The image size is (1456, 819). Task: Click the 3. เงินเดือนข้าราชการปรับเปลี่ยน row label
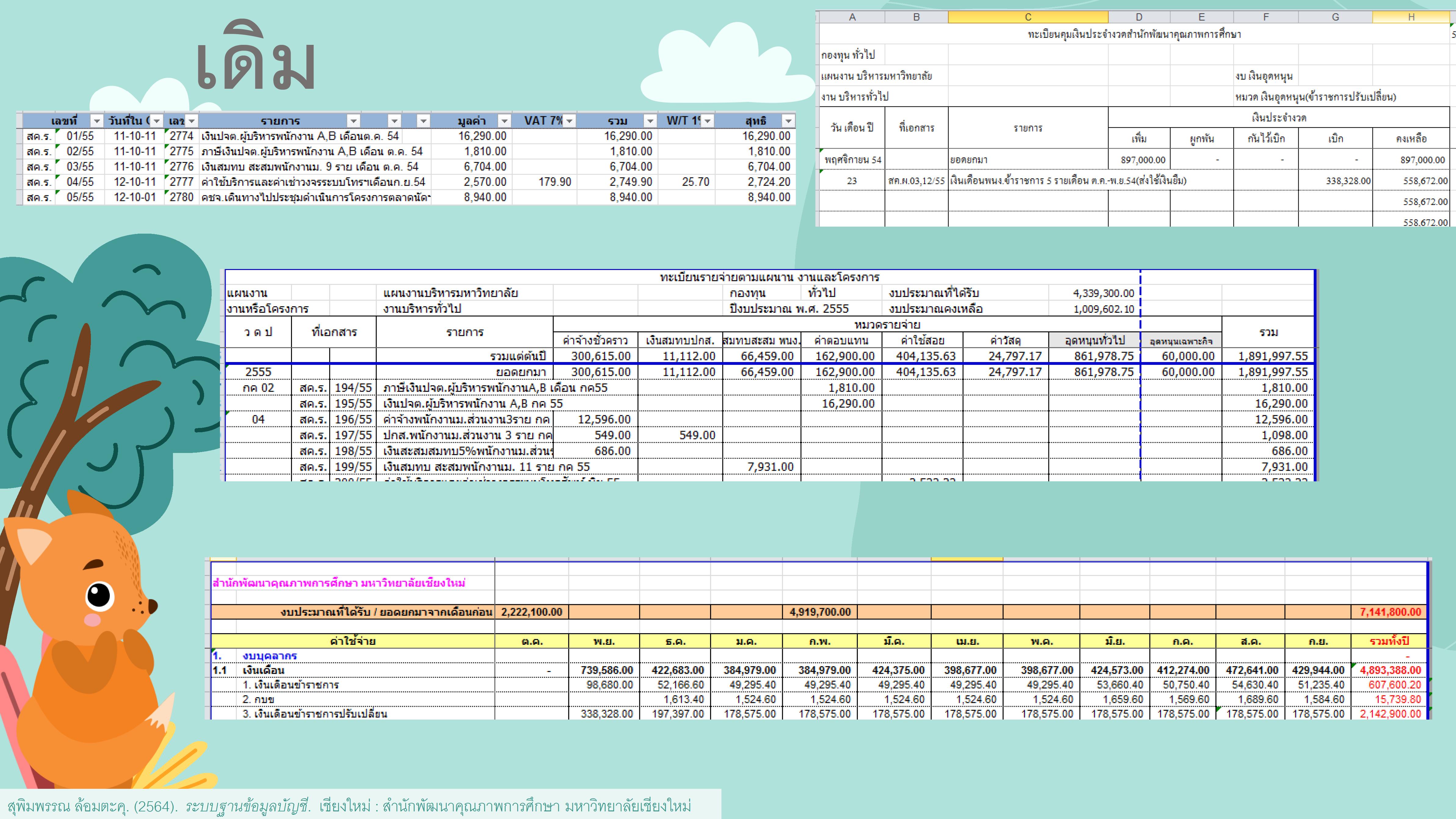pyautogui.click(x=315, y=714)
